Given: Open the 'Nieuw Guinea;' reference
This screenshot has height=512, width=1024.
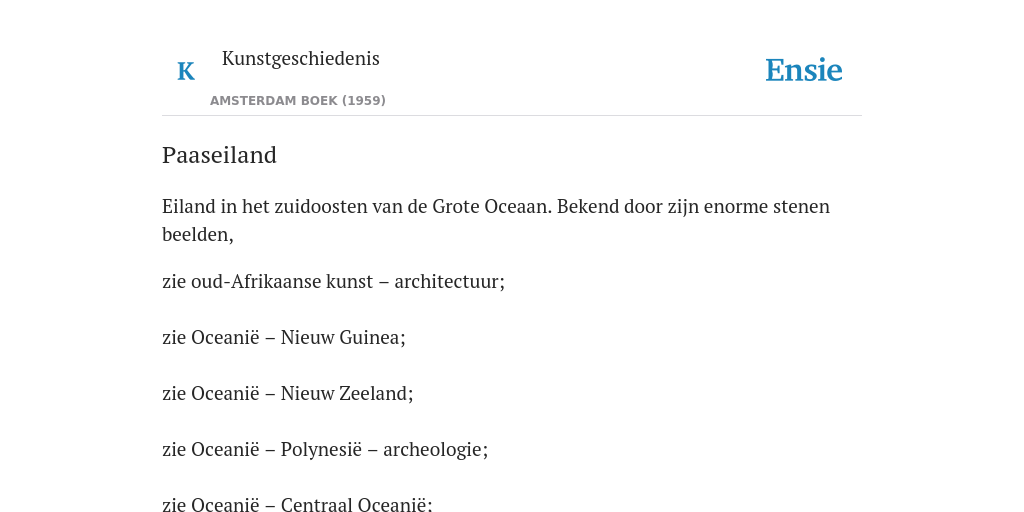Looking at the screenshot, I should [343, 338].
